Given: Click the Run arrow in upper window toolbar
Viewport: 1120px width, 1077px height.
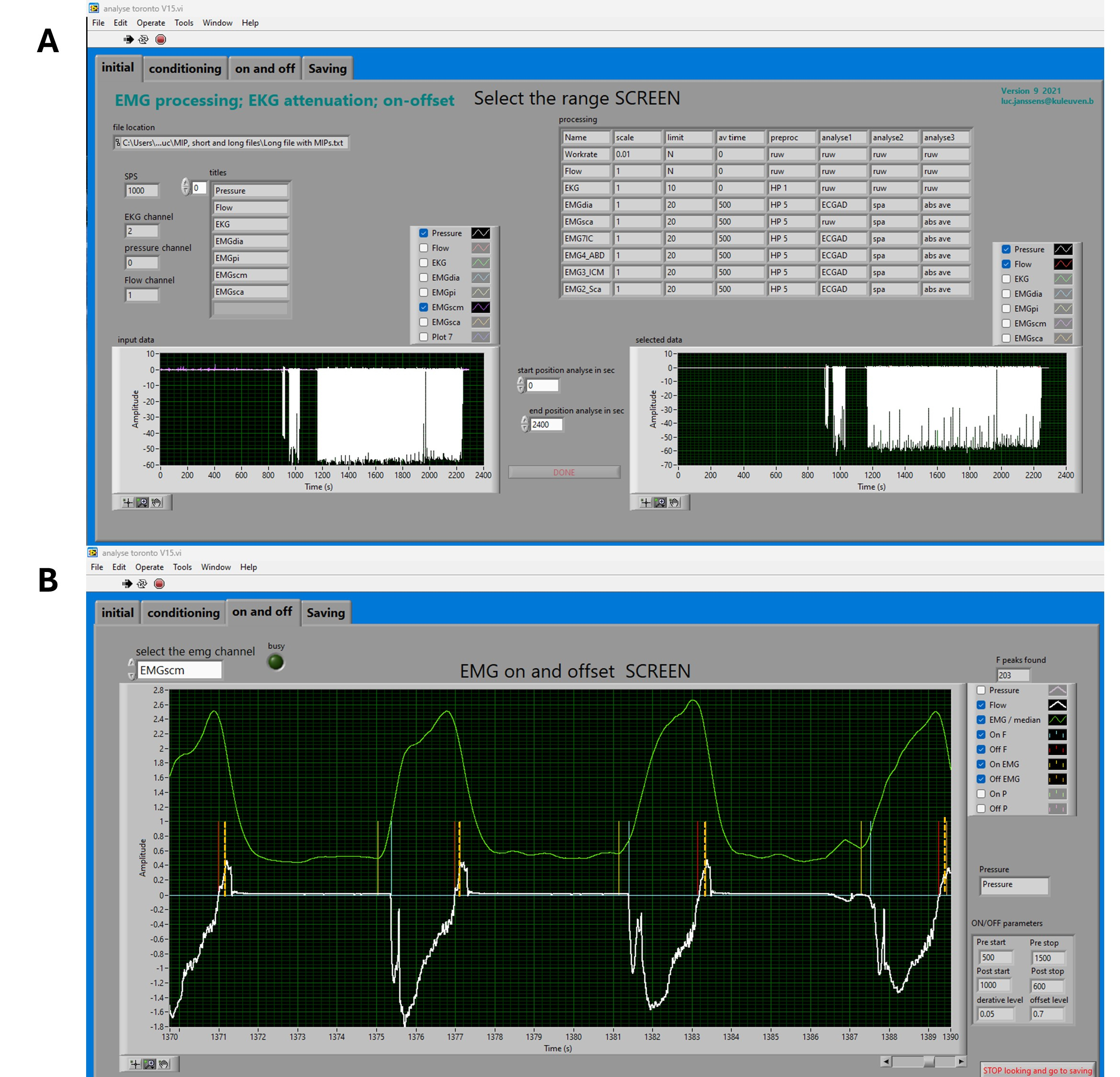Looking at the screenshot, I should coord(129,39).
